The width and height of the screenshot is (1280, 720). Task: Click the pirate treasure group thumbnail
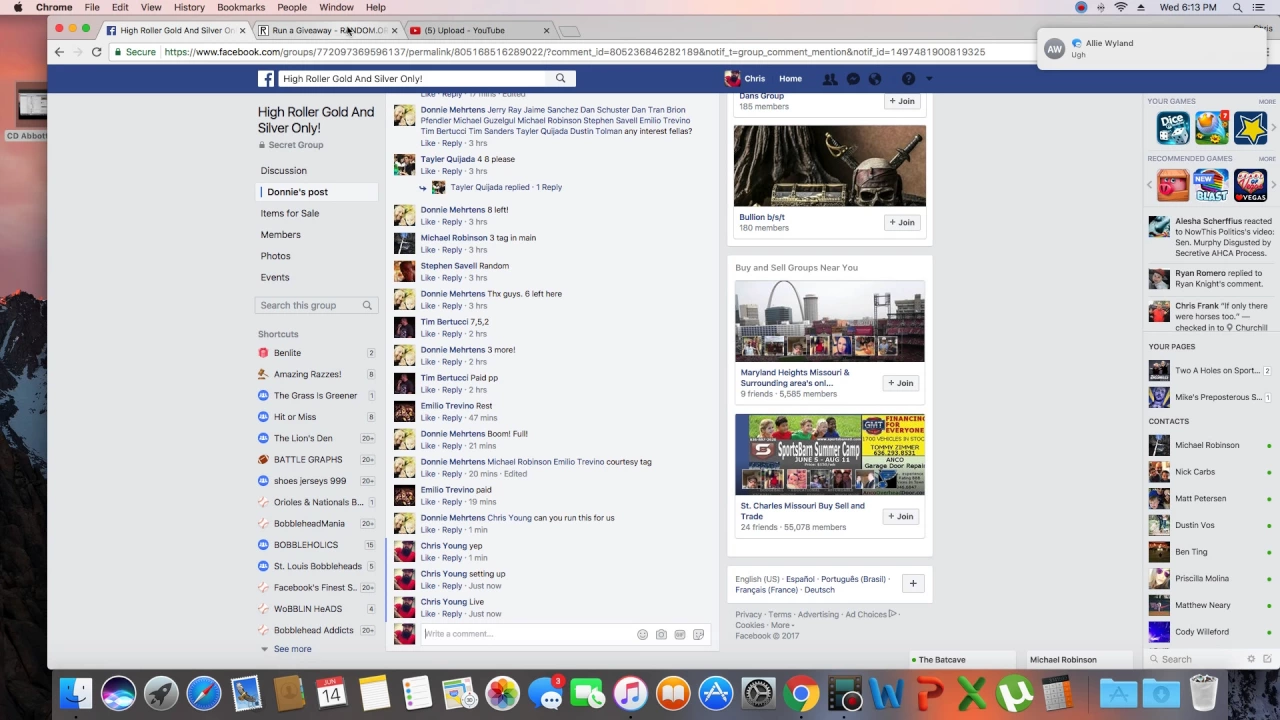pyautogui.click(x=830, y=166)
